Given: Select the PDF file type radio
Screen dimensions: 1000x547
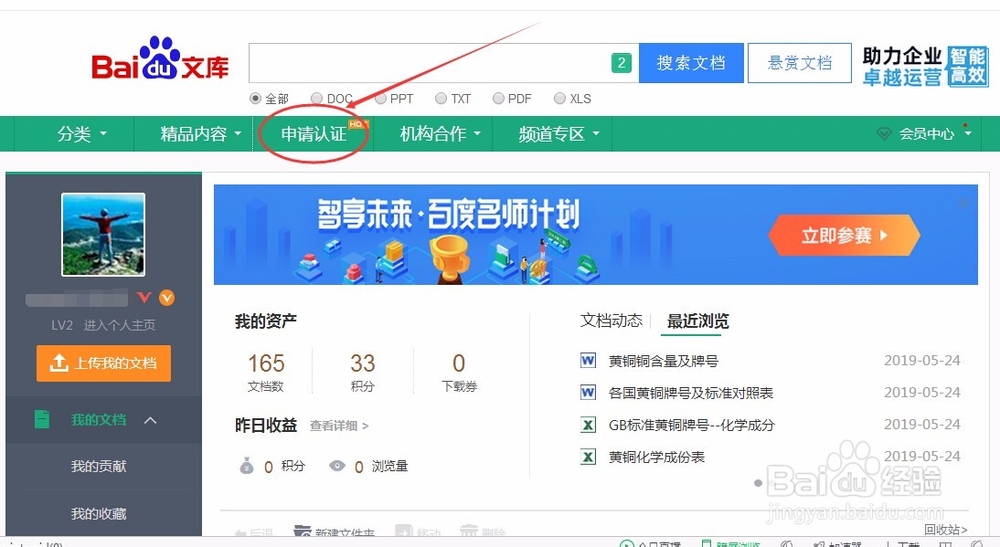Looking at the screenshot, I should pos(499,98).
